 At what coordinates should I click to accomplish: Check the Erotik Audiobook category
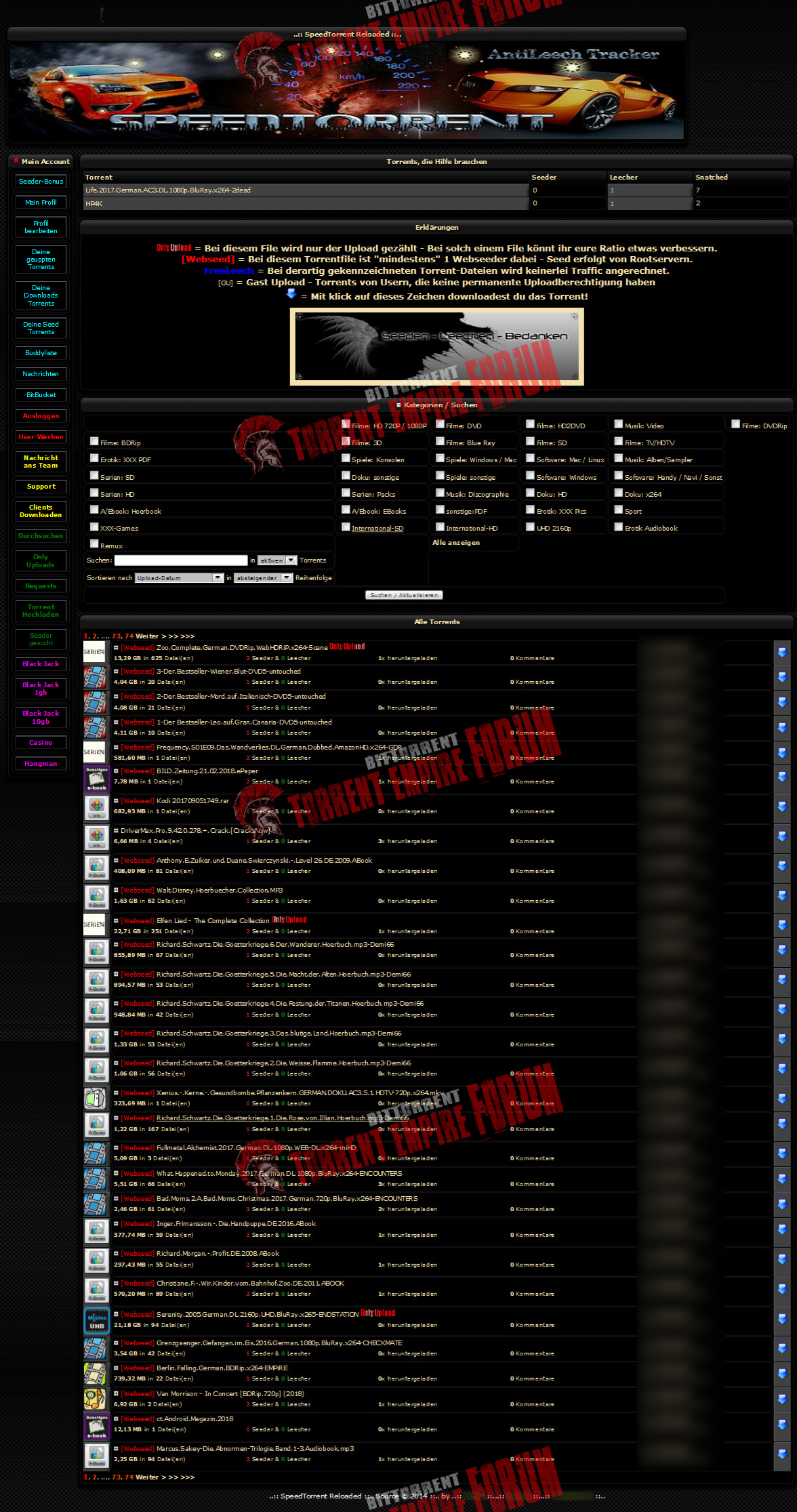coord(619,527)
